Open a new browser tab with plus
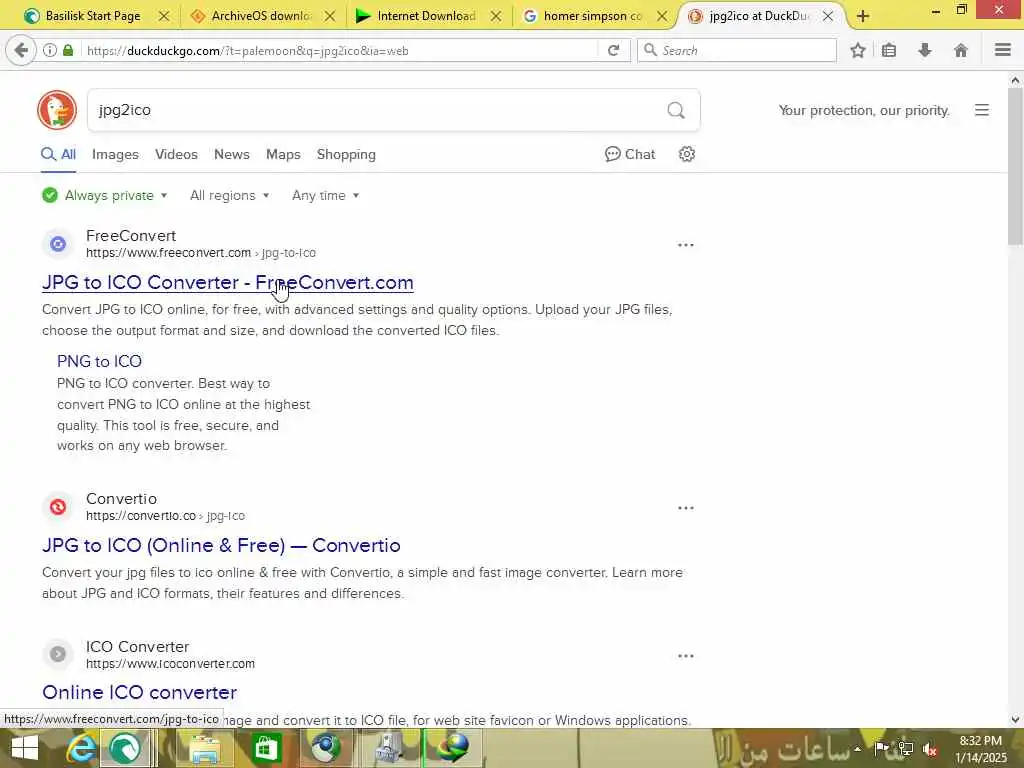The image size is (1024, 768). [863, 16]
